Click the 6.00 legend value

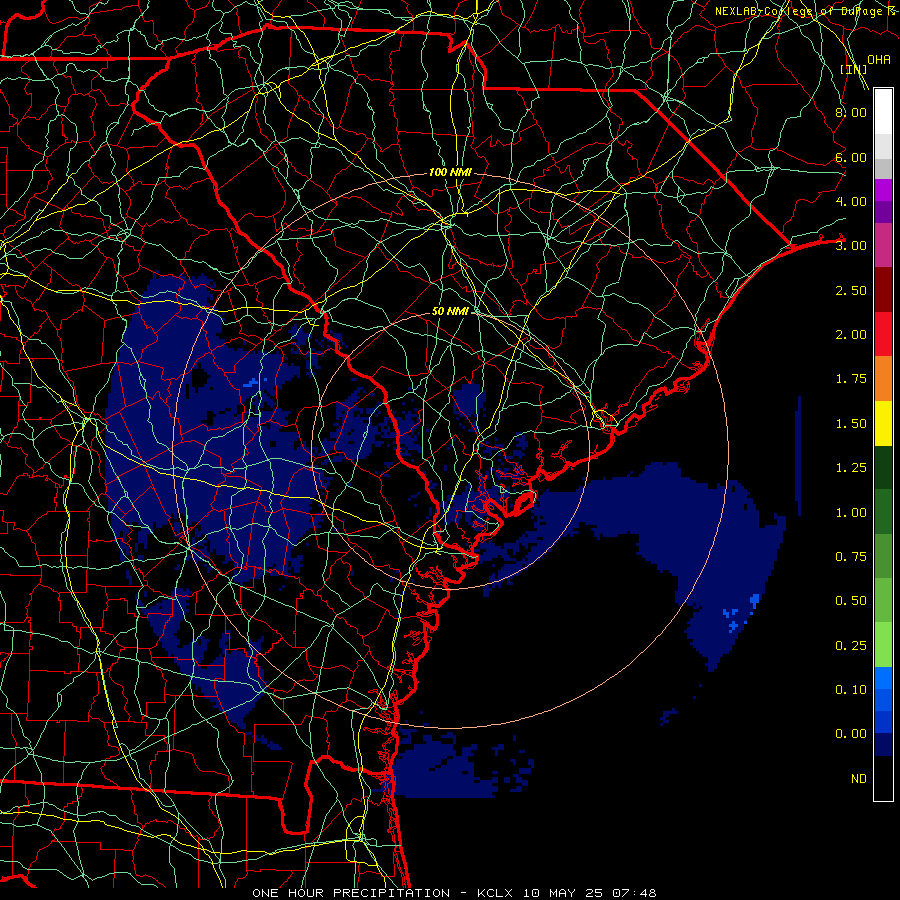(851, 157)
